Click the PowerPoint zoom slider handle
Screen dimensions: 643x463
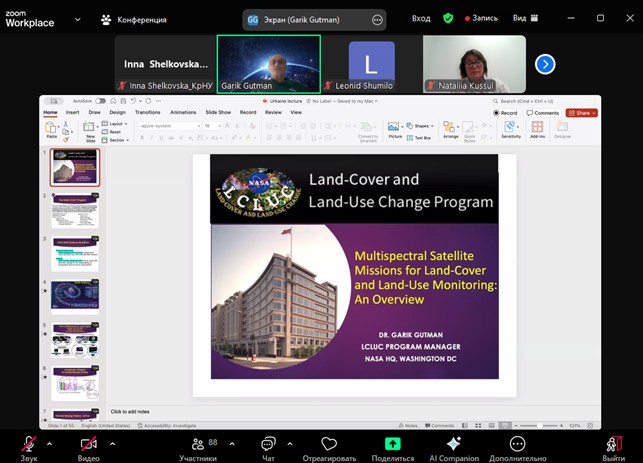click(540, 426)
